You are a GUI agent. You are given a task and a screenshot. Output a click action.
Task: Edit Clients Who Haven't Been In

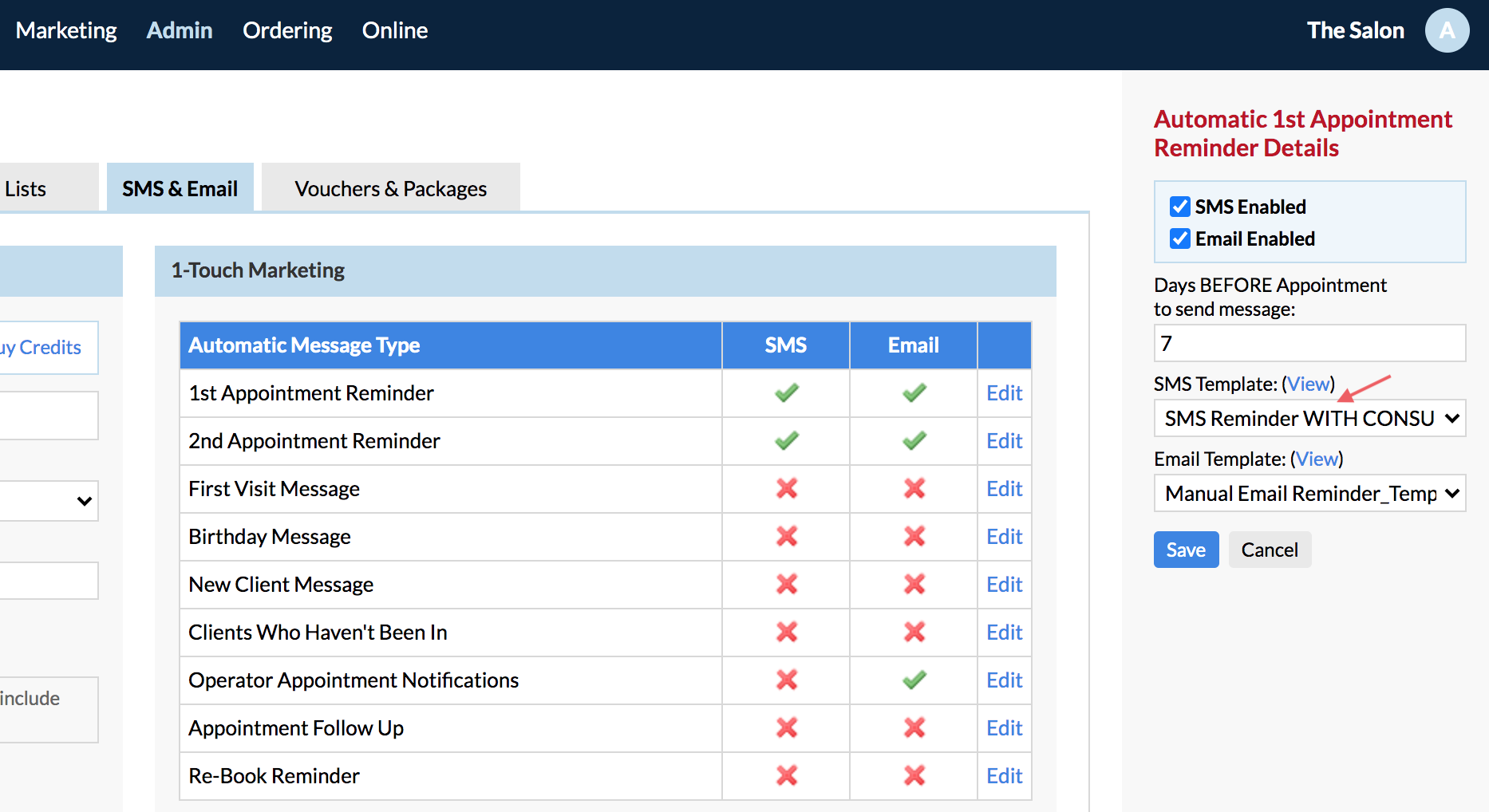tap(1004, 633)
